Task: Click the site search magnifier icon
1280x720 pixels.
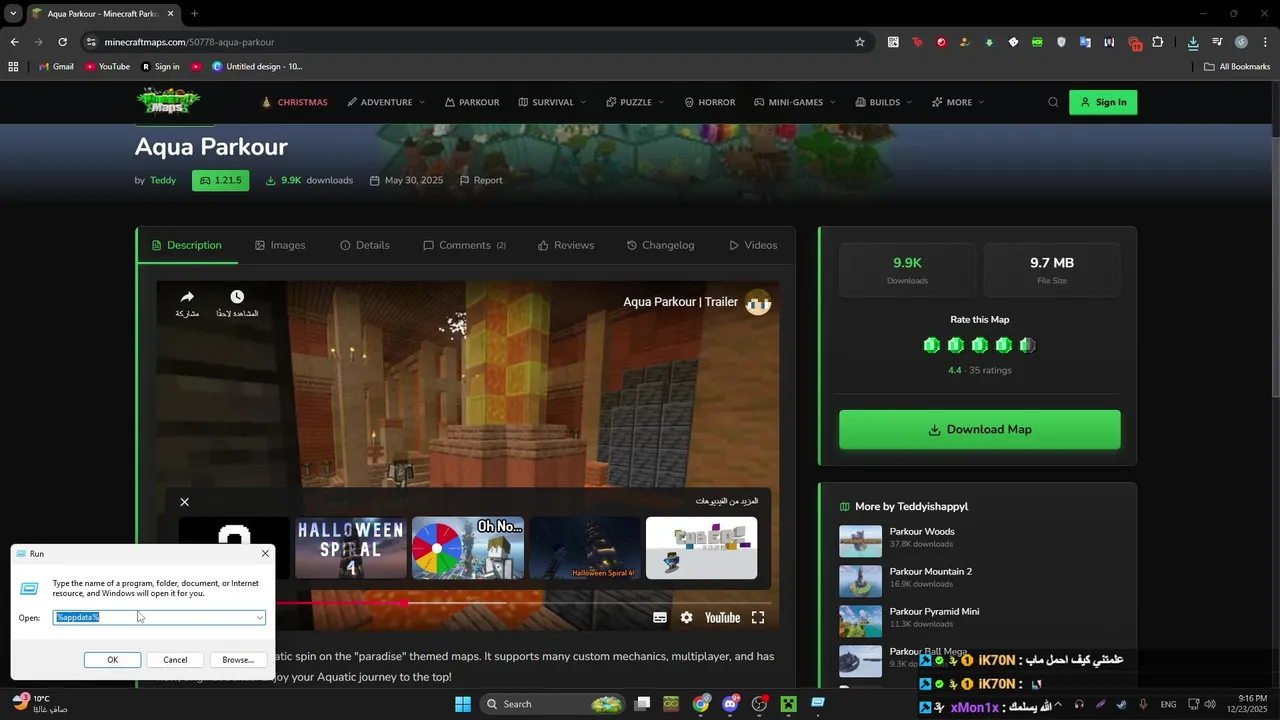Action: pos(1053,102)
